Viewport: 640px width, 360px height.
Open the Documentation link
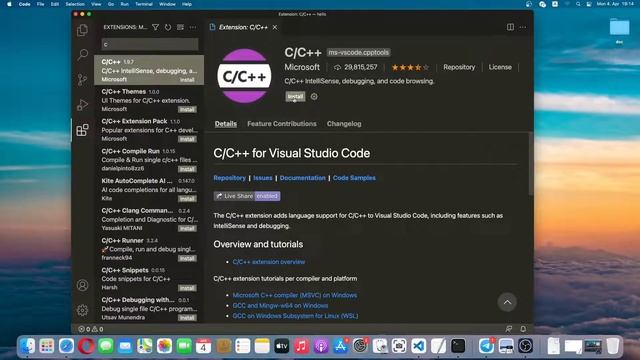coord(302,178)
